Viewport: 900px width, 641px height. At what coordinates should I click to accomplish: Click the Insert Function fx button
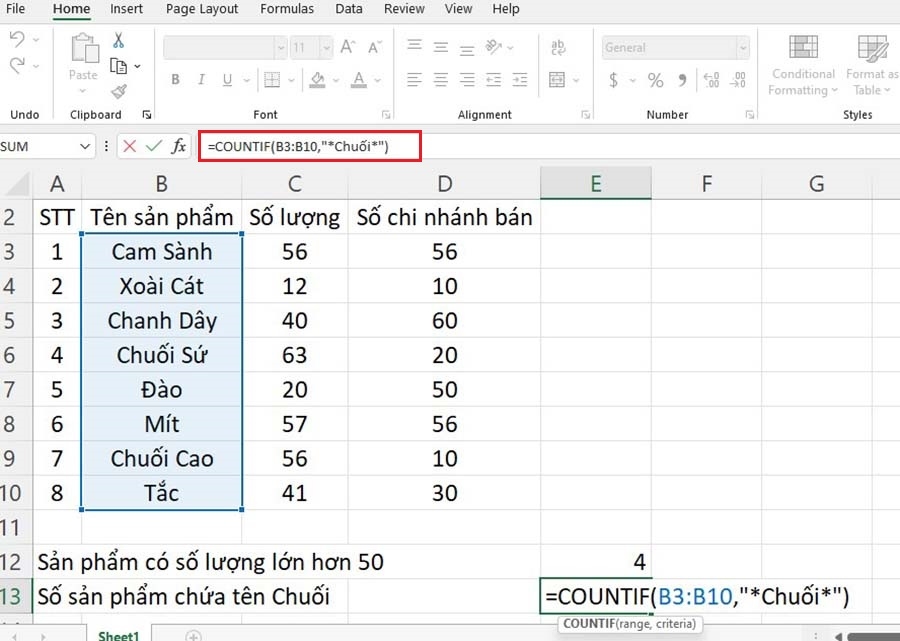click(179, 146)
